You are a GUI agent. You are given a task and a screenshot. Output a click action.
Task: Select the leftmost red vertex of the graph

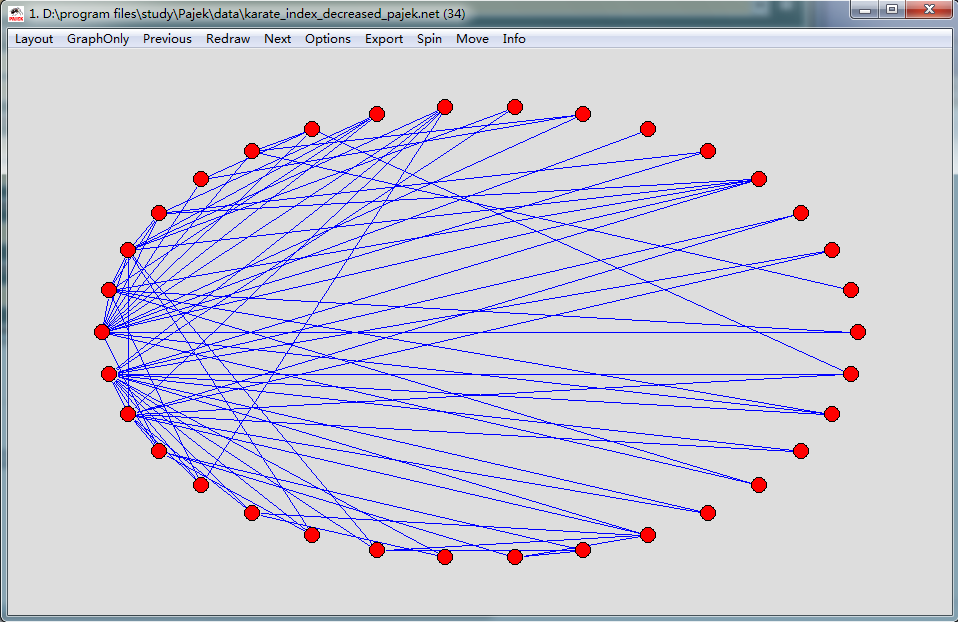(102, 332)
